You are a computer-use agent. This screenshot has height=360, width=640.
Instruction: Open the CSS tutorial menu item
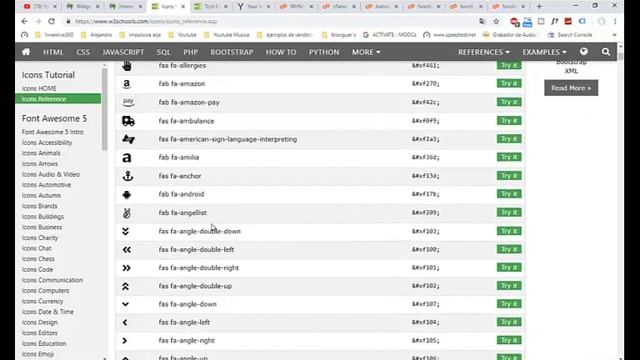point(83,52)
